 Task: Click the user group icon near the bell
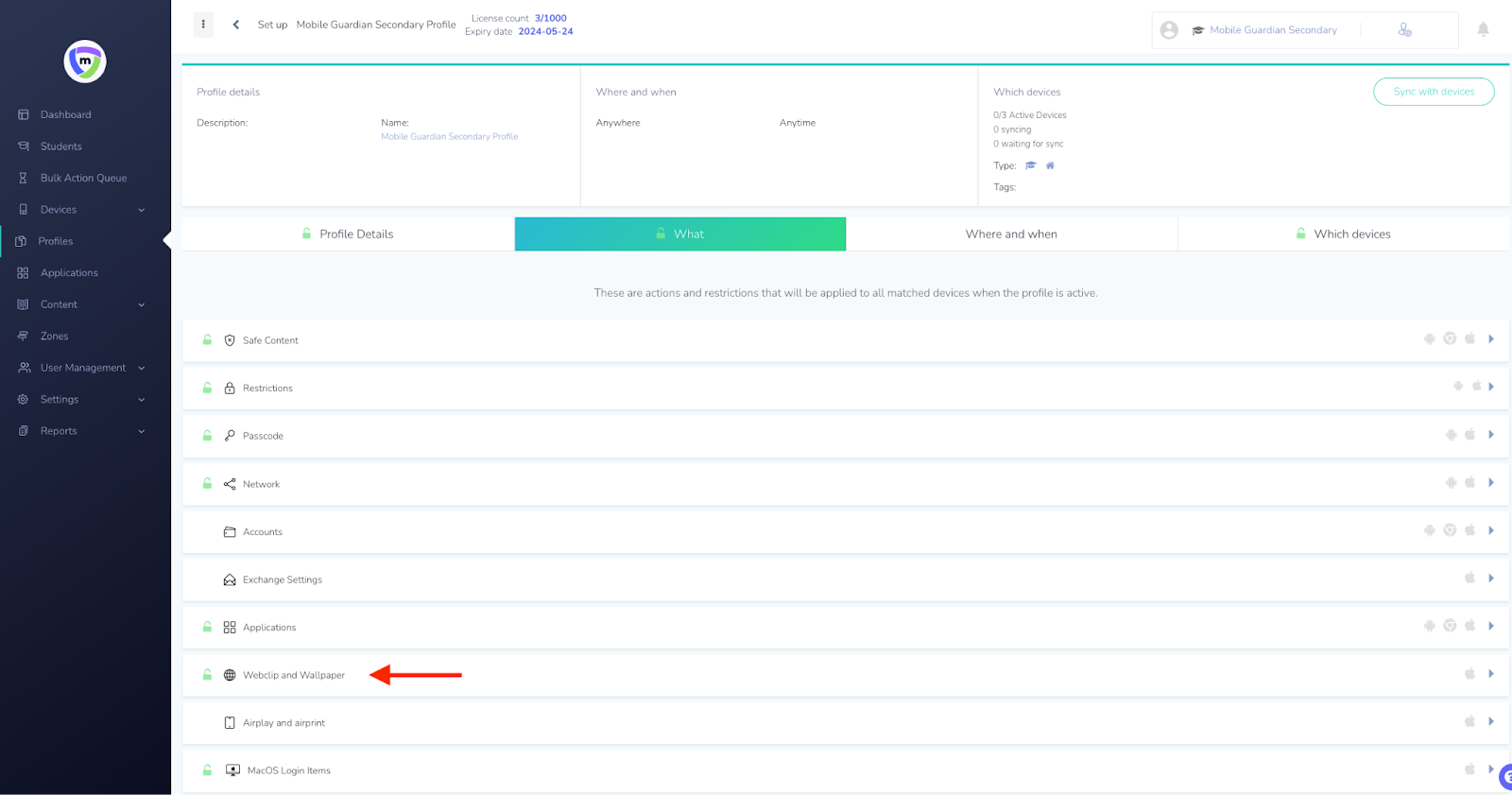pos(1405,30)
